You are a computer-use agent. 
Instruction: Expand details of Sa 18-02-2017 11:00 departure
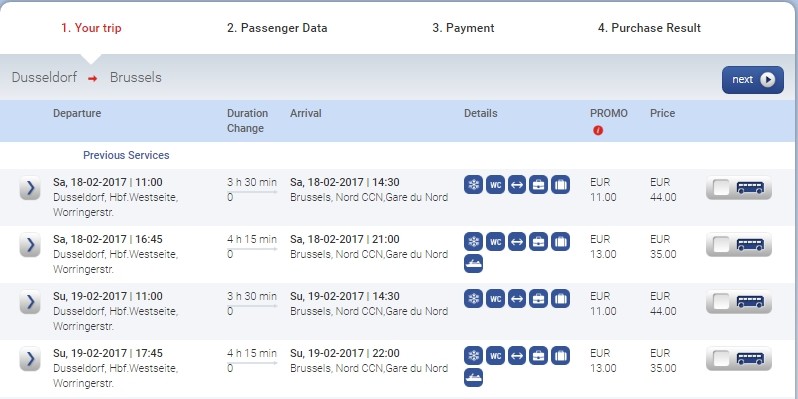pyautogui.click(x=30, y=188)
